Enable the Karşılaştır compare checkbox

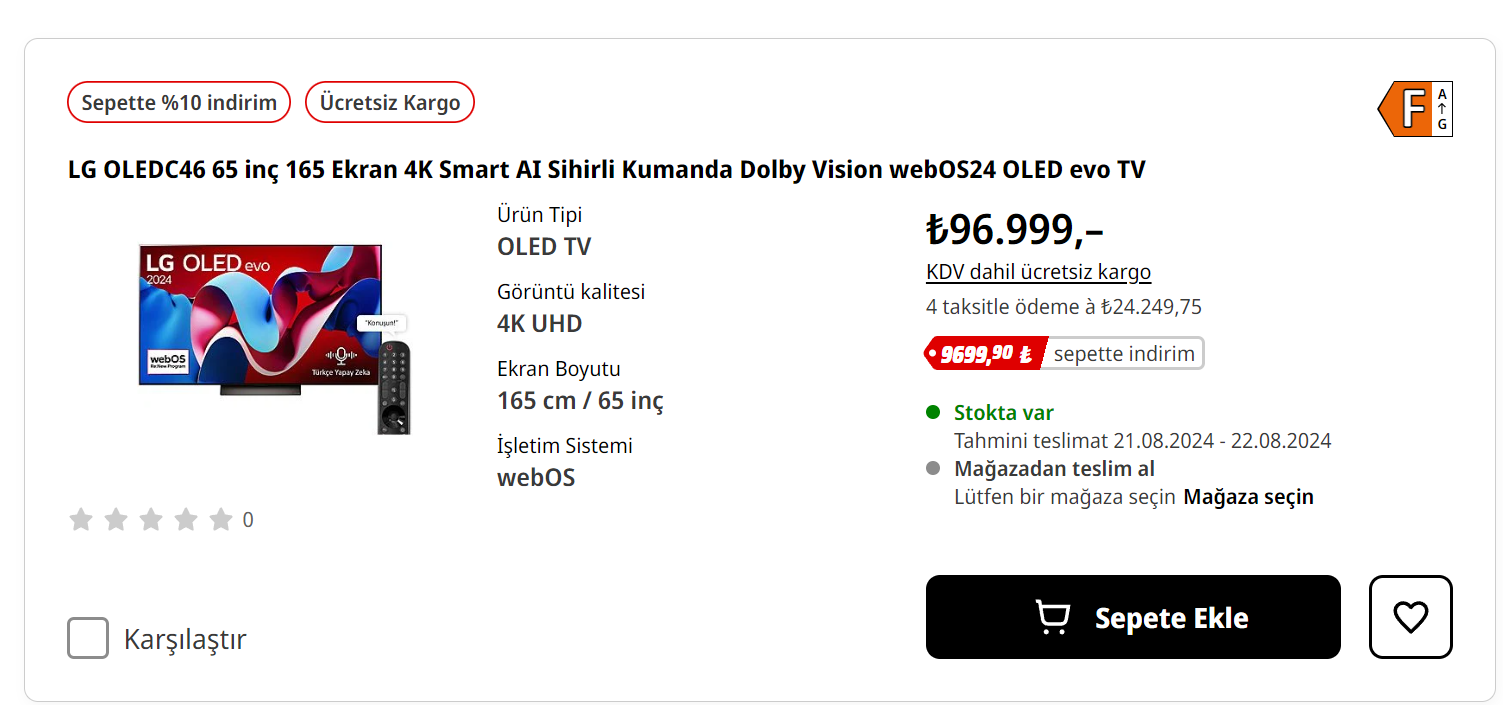[x=88, y=638]
